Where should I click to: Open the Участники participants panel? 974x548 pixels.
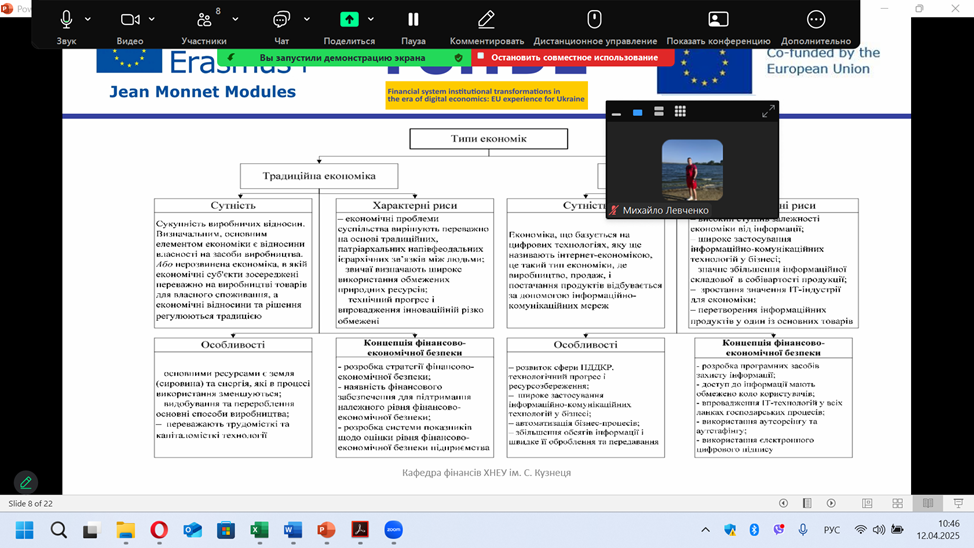tap(204, 26)
